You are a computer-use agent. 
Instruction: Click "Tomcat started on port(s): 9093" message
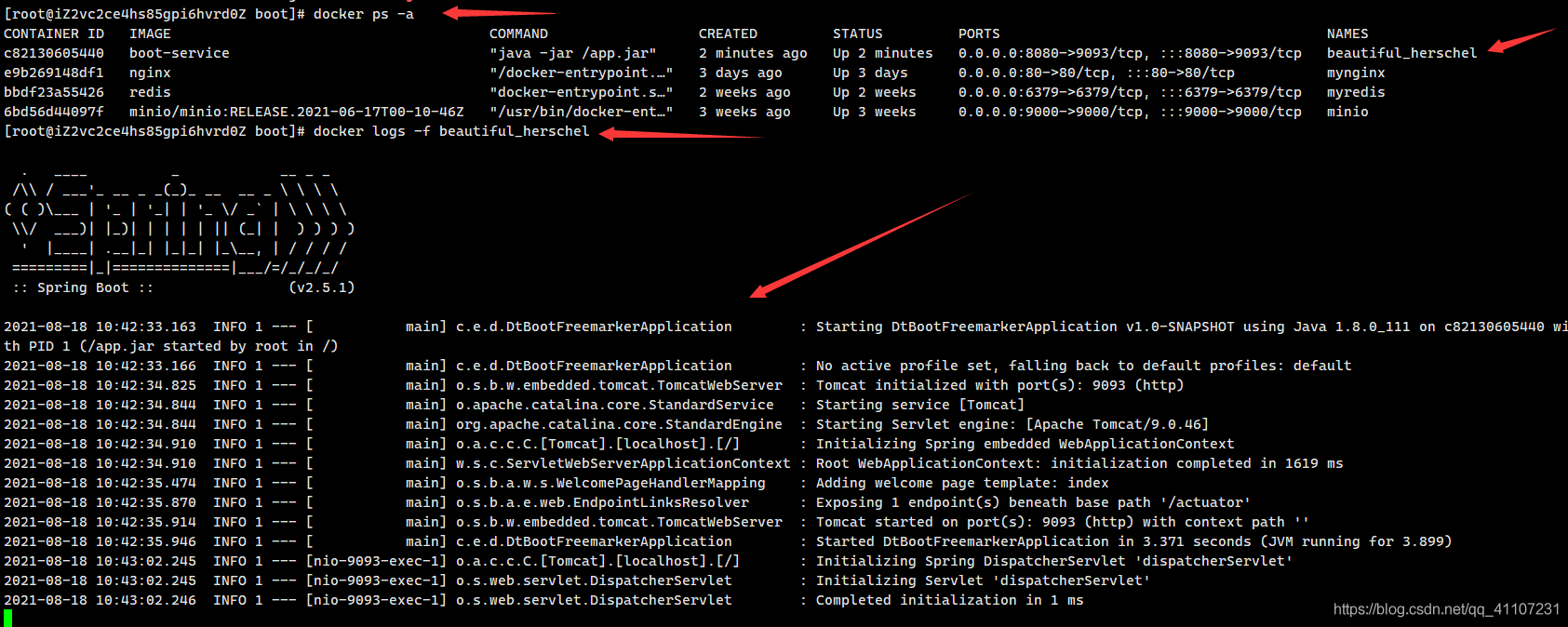(1063, 522)
